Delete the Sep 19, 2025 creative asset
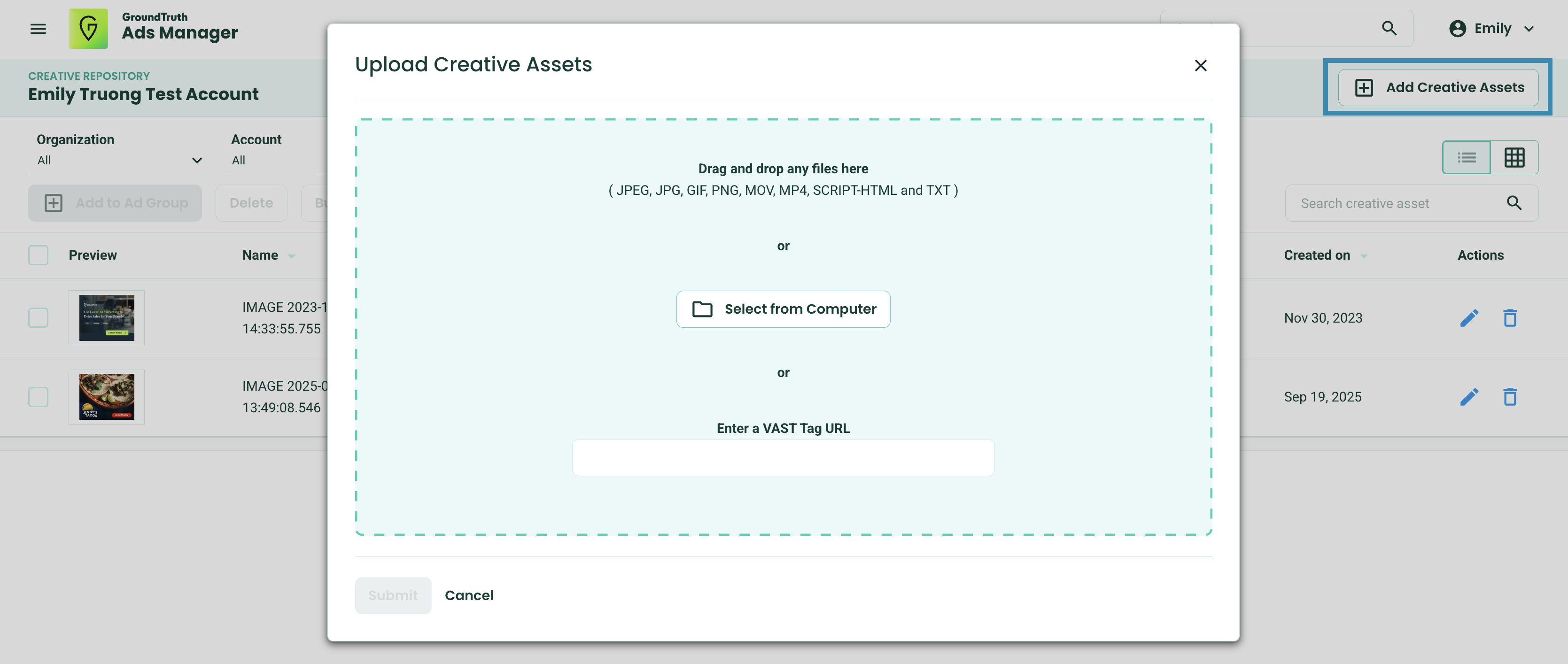This screenshot has height=664, width=1568. [x=1510, y=396]
